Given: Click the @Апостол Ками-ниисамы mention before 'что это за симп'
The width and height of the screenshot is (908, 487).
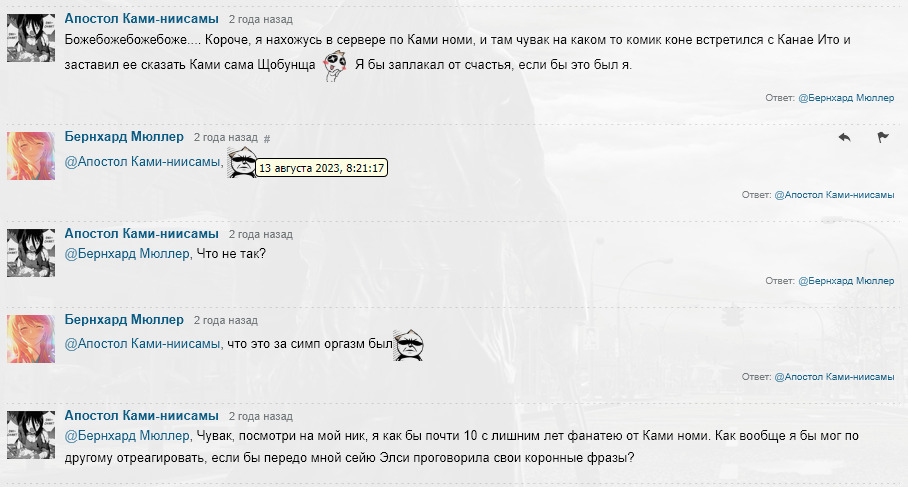Looking at the screenshot, I should (x=142, y=344).
